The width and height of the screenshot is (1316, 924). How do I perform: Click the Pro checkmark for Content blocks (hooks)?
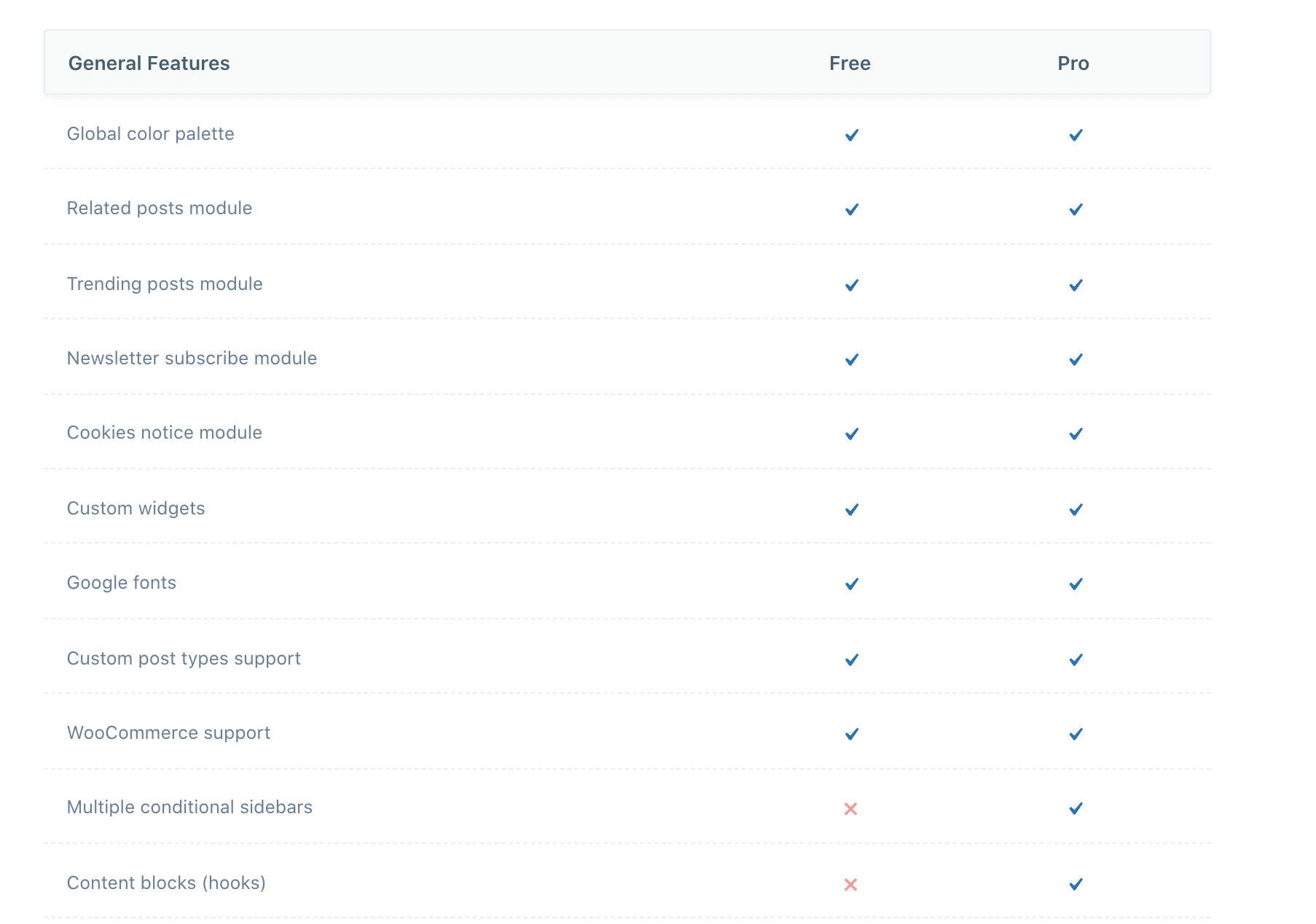tap(1075, 884)
